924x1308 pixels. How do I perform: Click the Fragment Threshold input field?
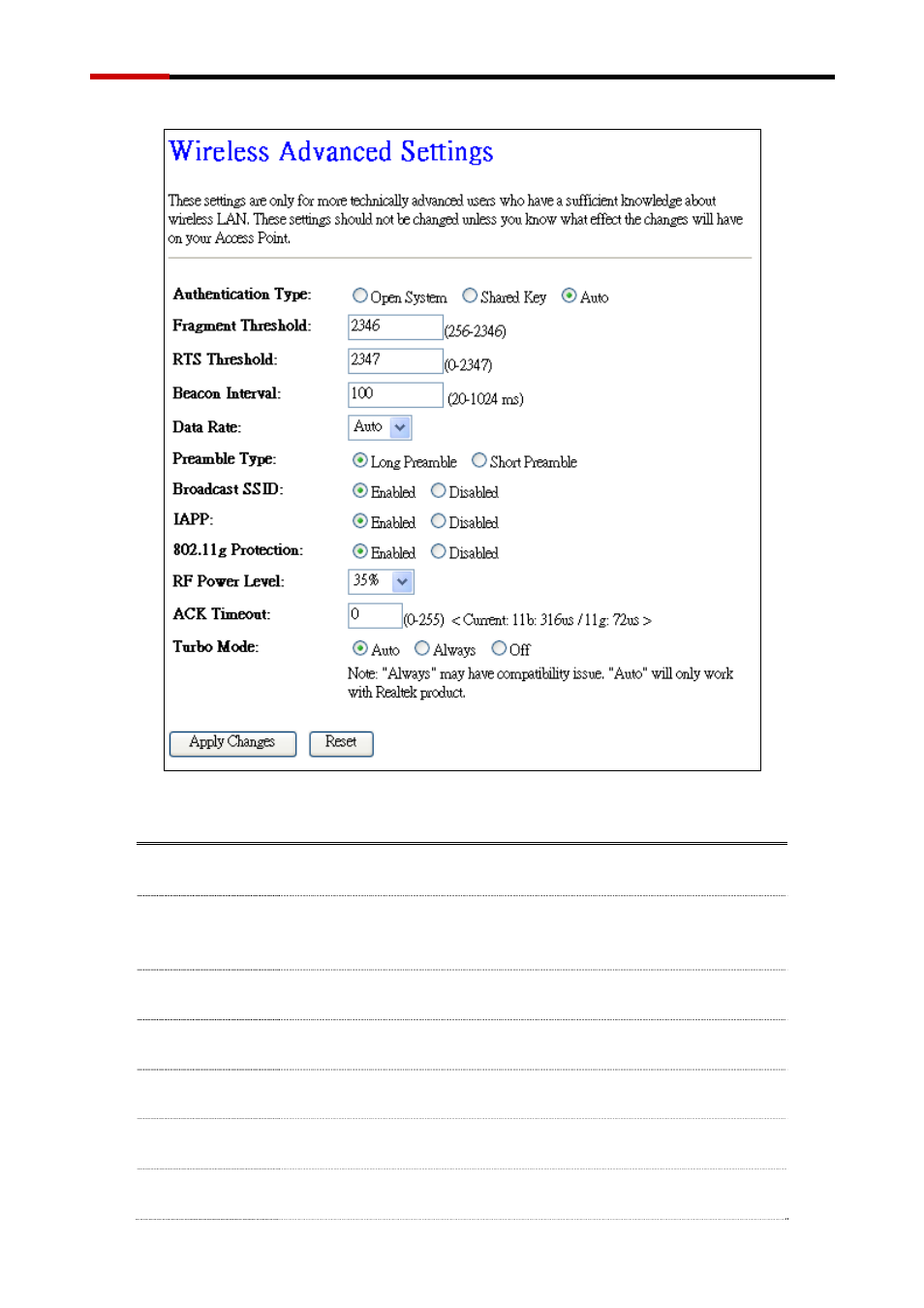pyautogui.click(x=395, y=327)
